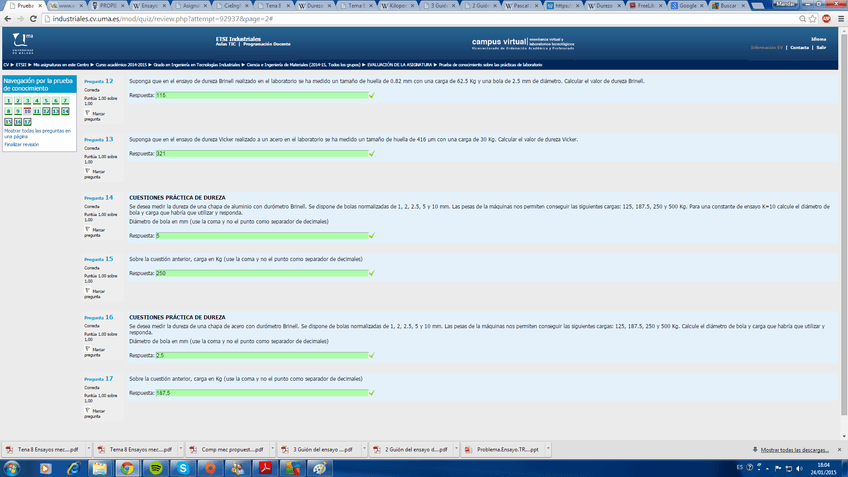The height and width of the screenshot is (477, 848).
Task: Switch to the FreeLib browser tab
Action: [x=644, y=5]
